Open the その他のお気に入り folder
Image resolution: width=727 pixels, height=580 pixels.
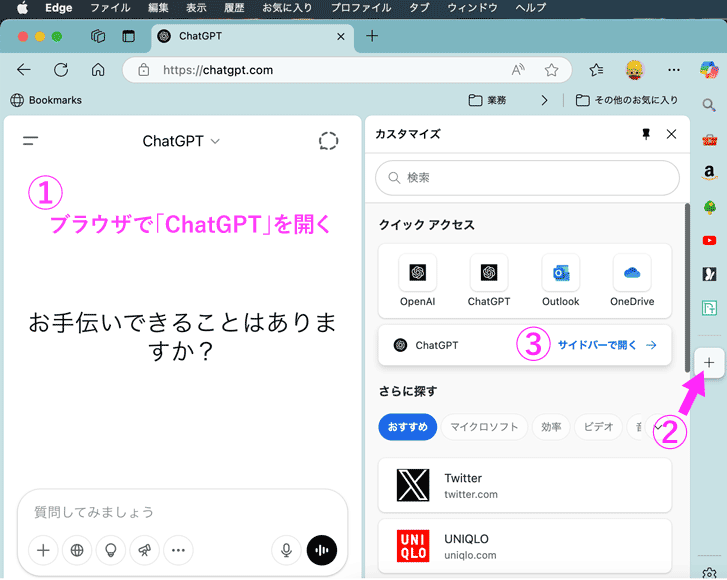[626, 100]
